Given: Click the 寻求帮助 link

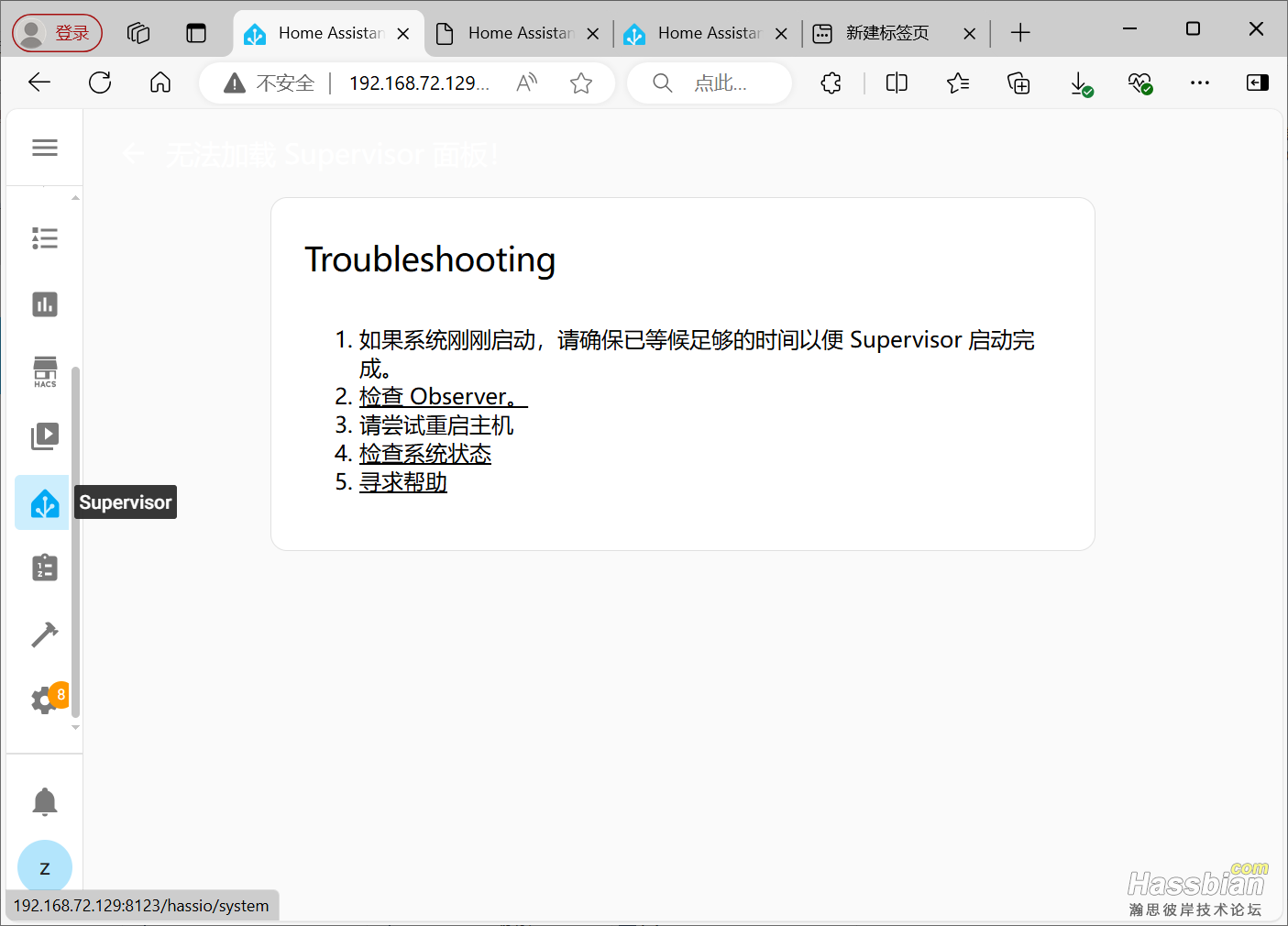Looking at the screenshot, I should click(x=403, y=482).
